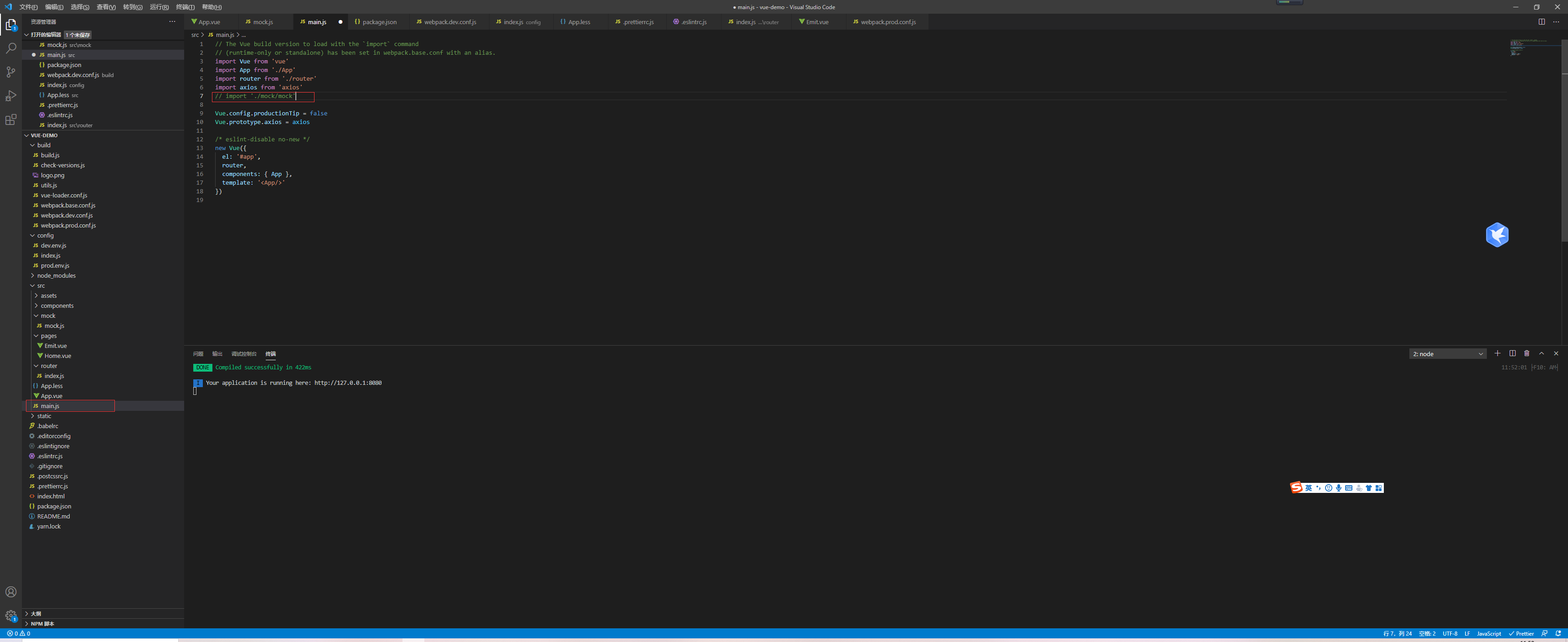Open the terminal selector '2: node' dropdown
The height and width of the screenshot is (642, 1568).
pos(1447,354)
